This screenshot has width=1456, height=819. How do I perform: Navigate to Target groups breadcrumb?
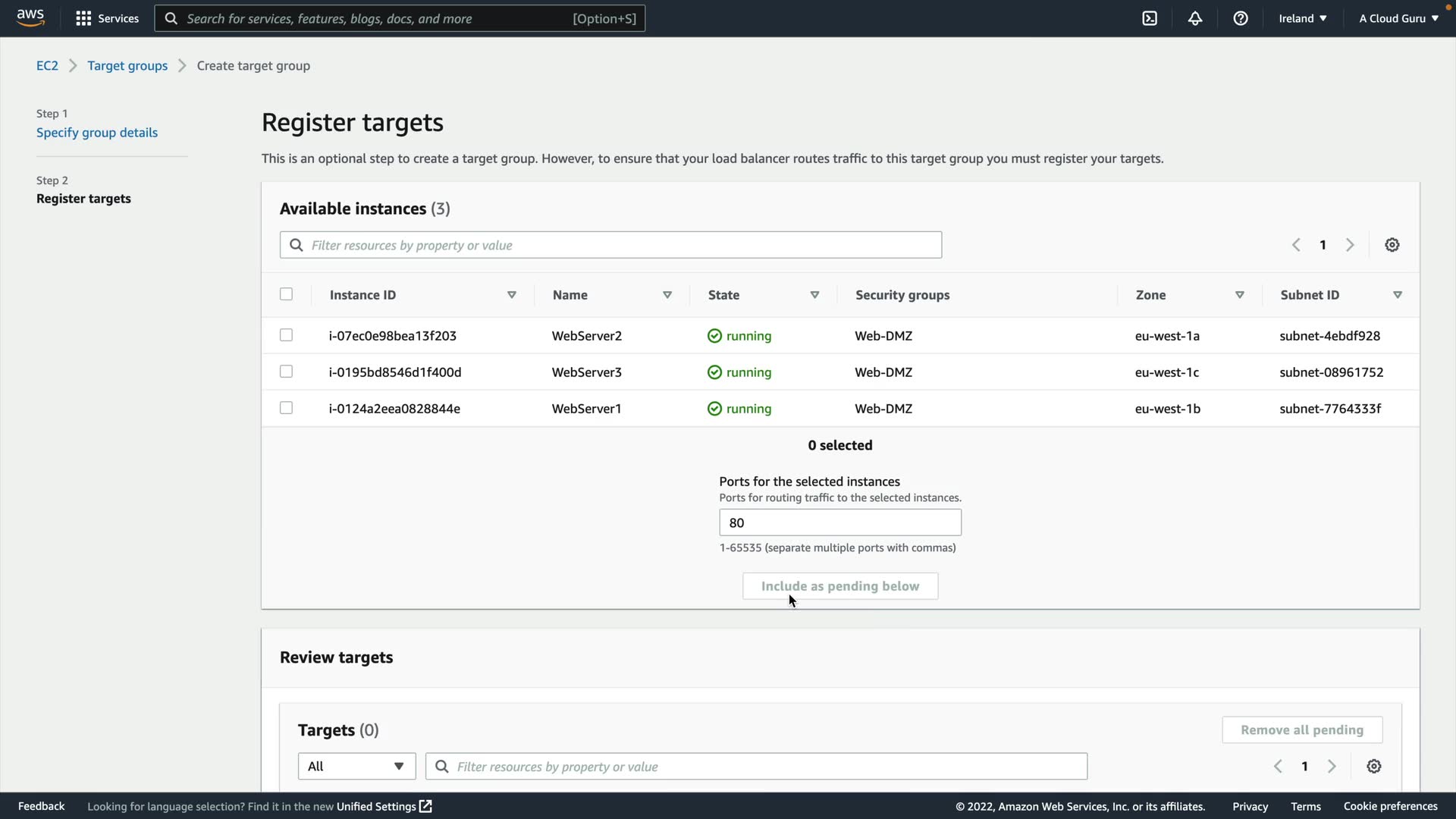pyautogui.click(x=127, y=66)
